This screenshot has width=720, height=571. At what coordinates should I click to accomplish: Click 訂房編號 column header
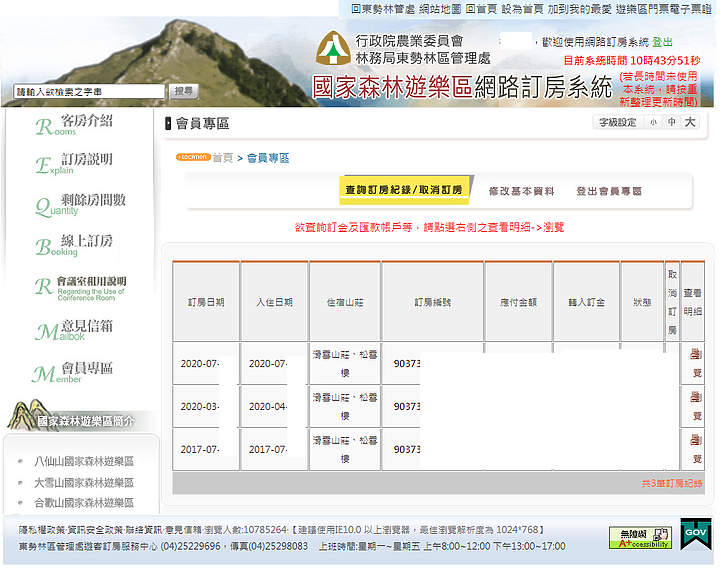tap(433, 302)
